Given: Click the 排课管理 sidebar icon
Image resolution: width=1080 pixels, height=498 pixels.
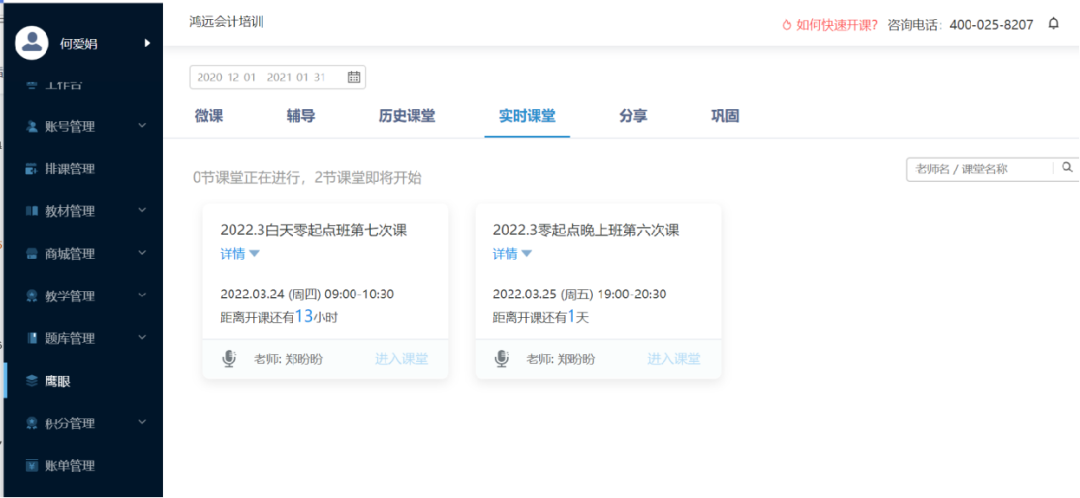Looking at the screenshot, I should [x=31, y=168].
